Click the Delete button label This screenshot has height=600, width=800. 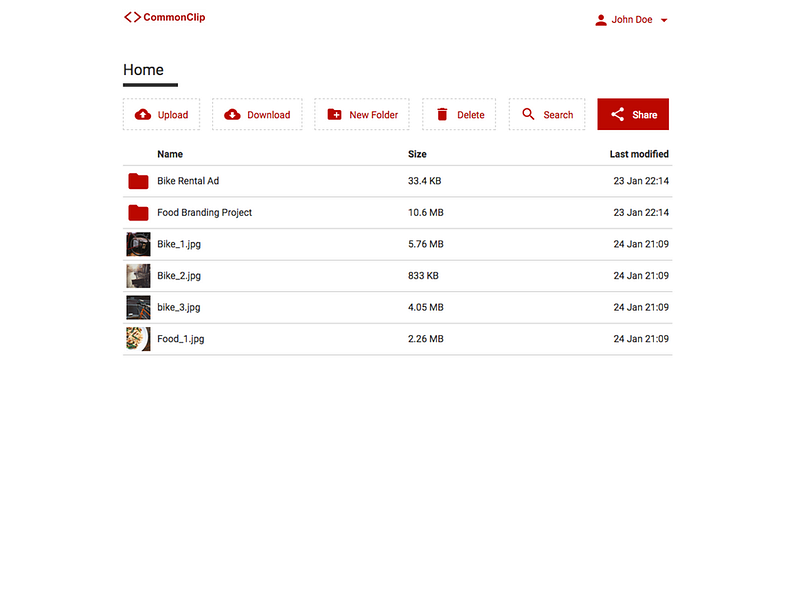point(470,115)
